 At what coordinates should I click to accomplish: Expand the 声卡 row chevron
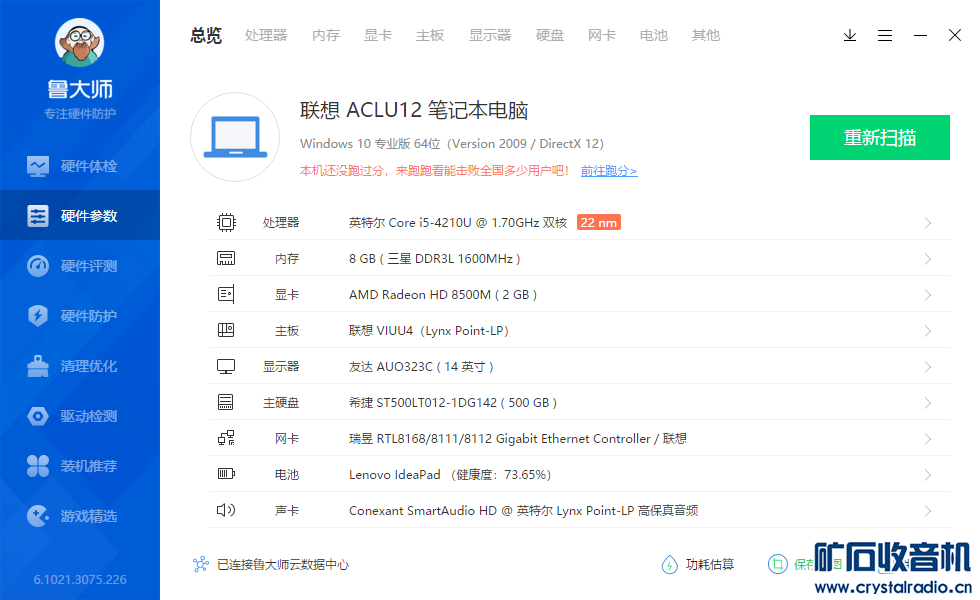coord(928,511)
